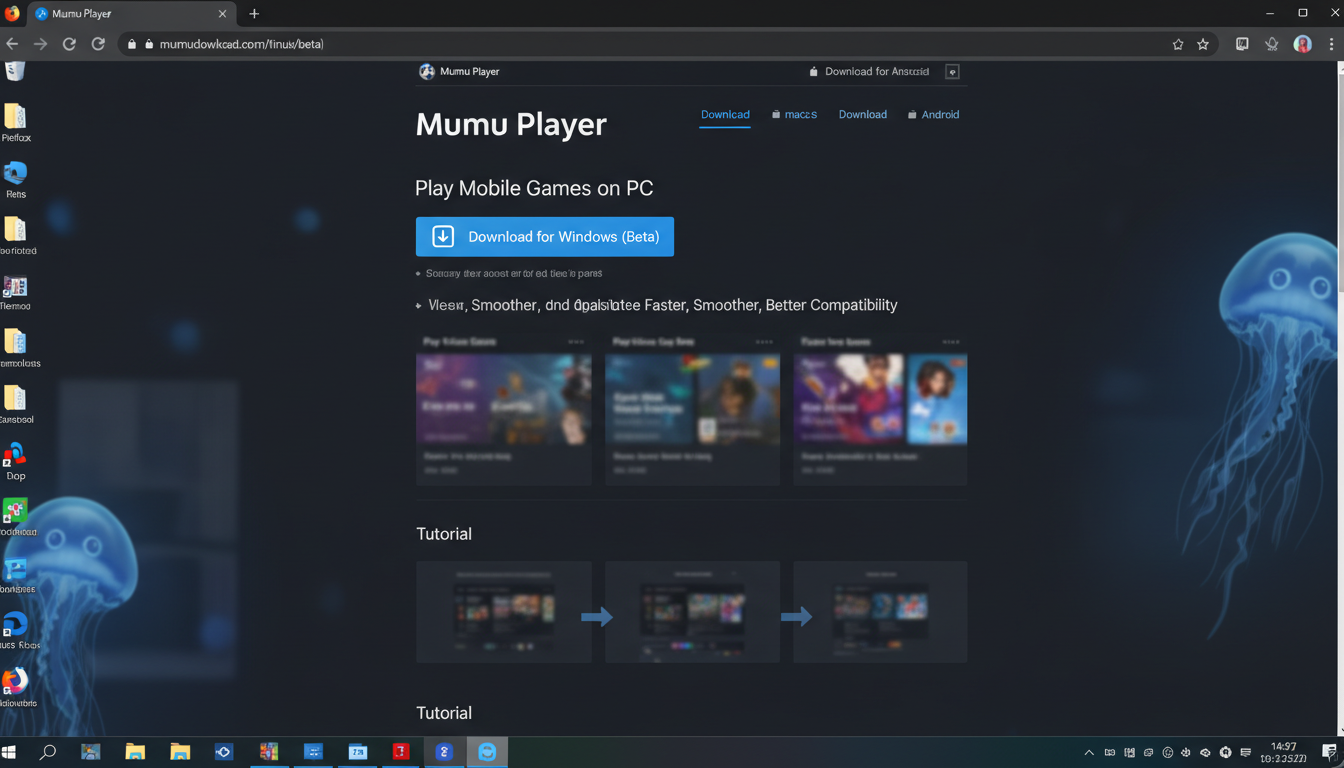Open the green desktop icon below Dop

15,517
